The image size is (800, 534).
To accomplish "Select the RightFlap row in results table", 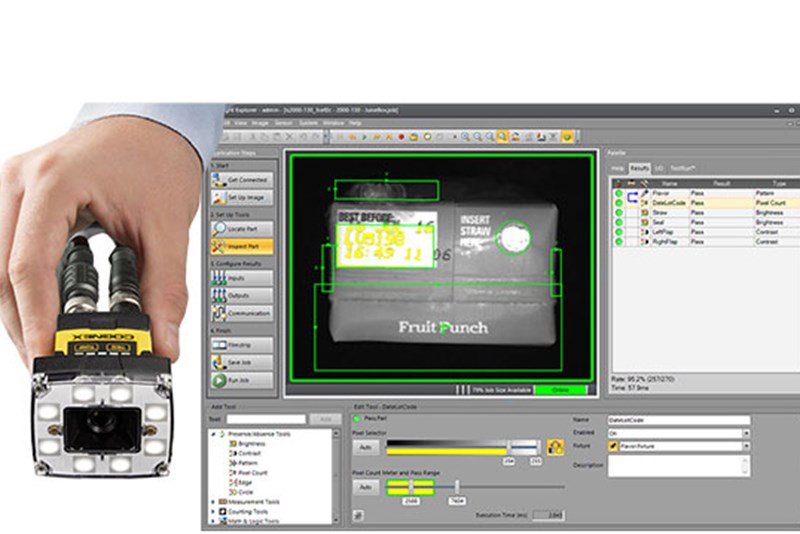I will (x=706, y=242).
